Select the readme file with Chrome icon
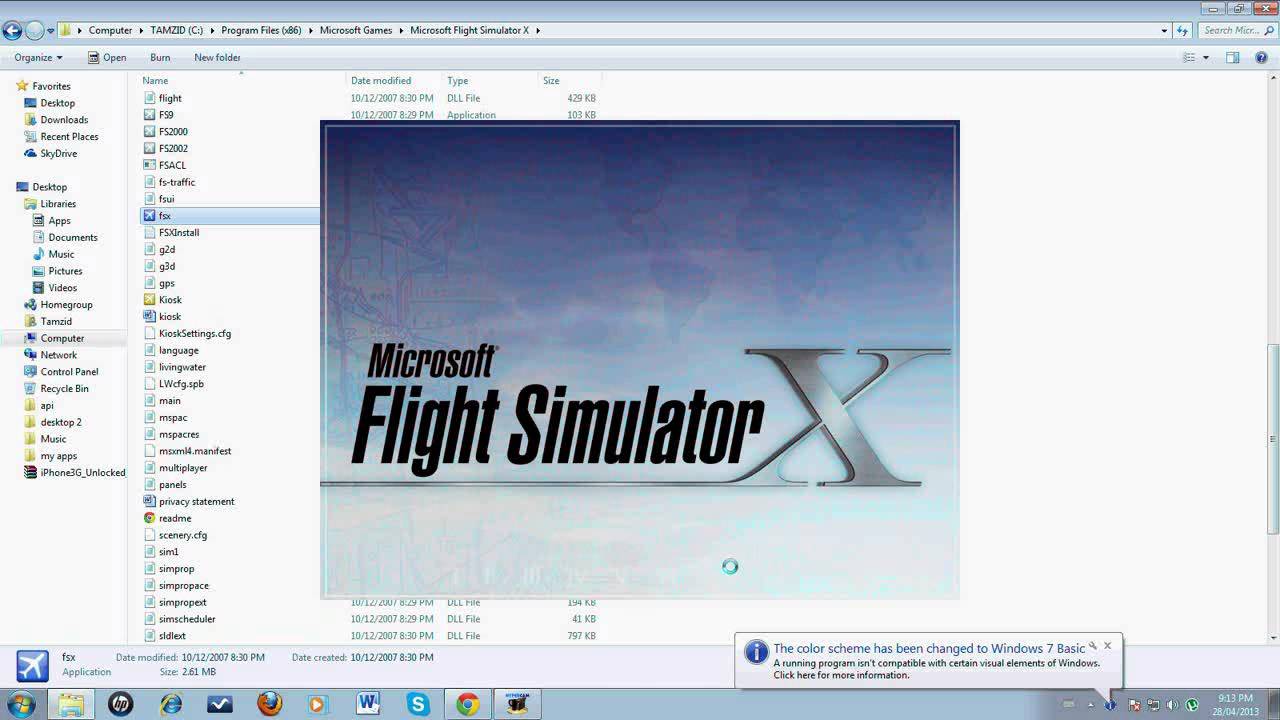This screenshot has width=1280, height=720. pyautogui.click(x=174, y=518)
